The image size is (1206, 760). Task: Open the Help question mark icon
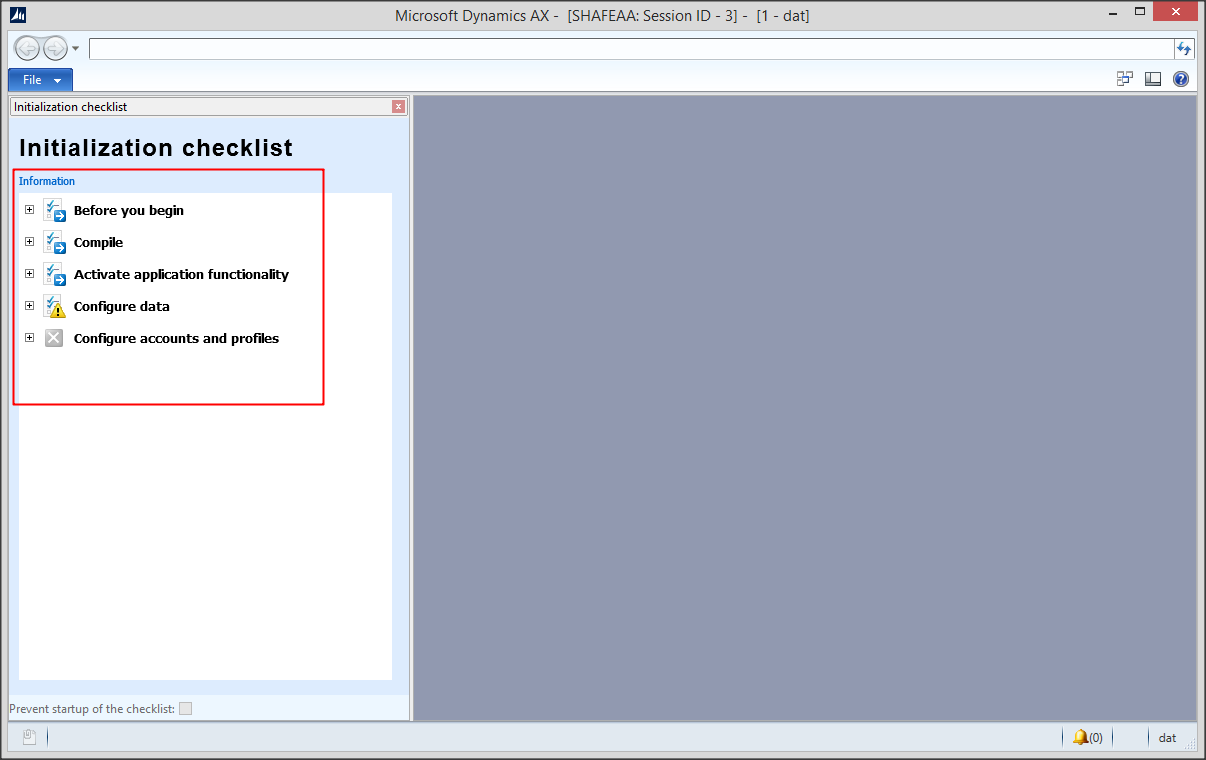tap(1181, 79)
